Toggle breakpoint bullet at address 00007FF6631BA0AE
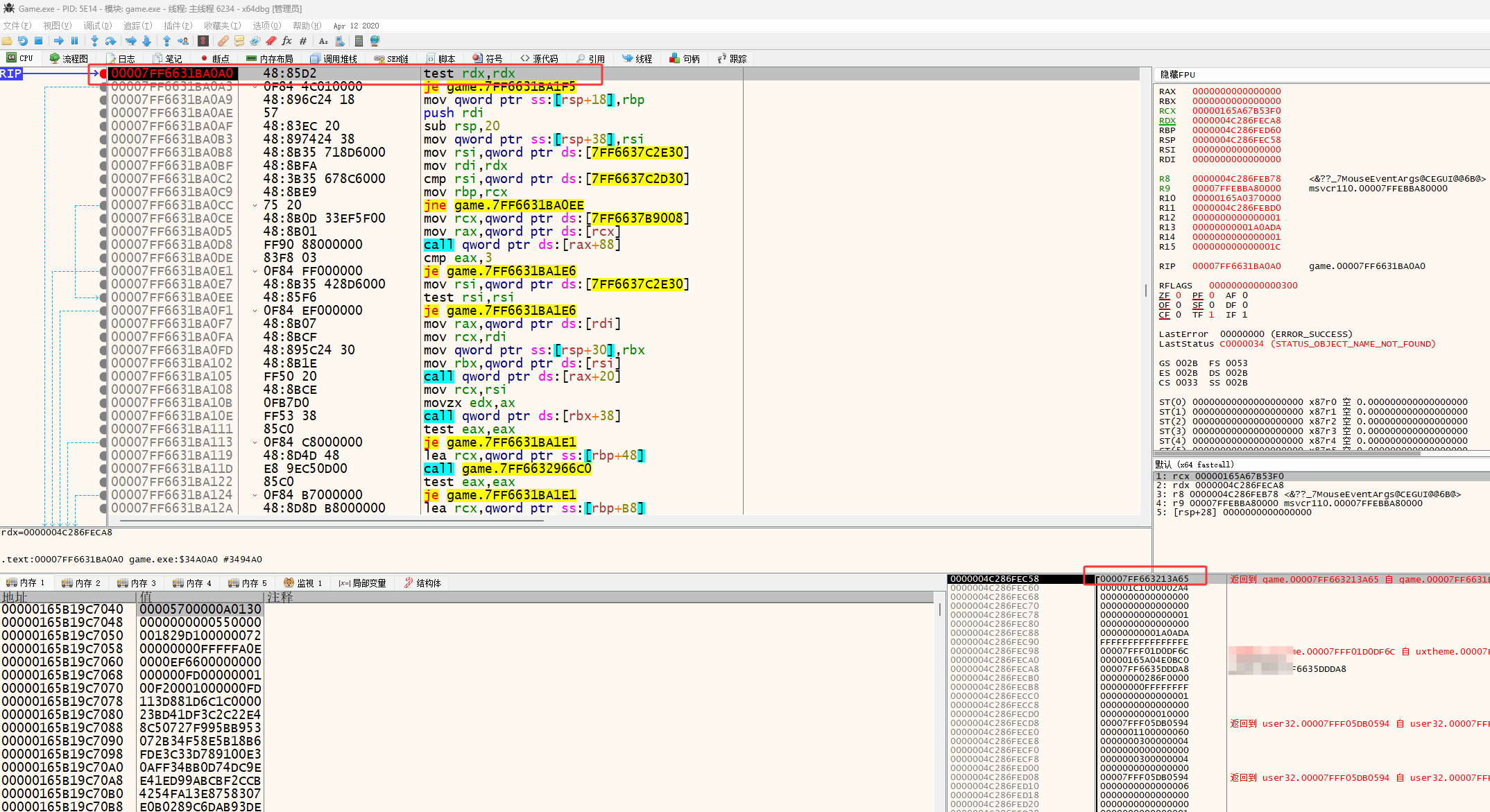Screen dimensions: 1490x812 tap(103, 113)
